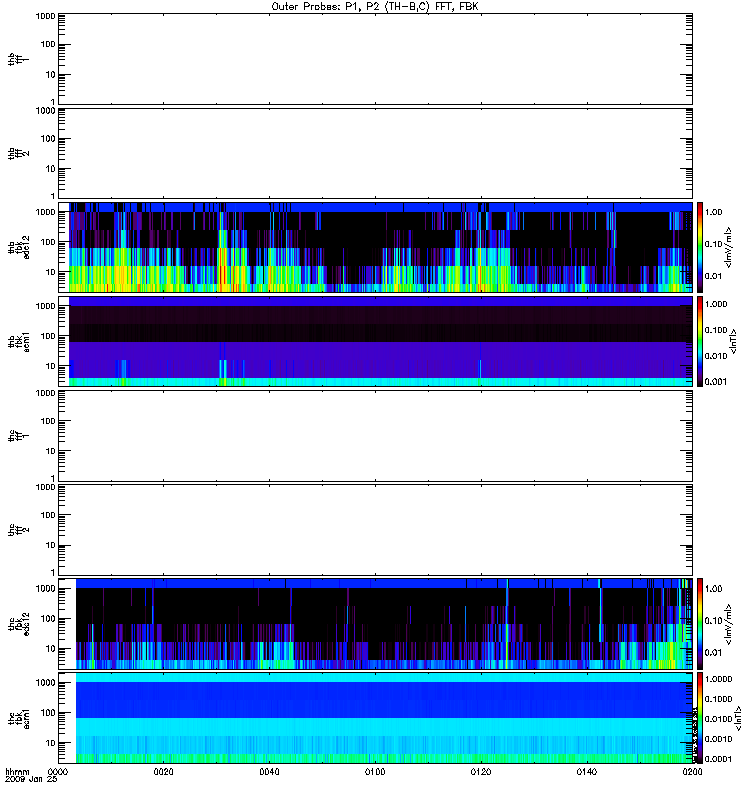Click the thc fbk scm1 spectrogram panel
Screen dimensions: 750x800
(376, 718)
